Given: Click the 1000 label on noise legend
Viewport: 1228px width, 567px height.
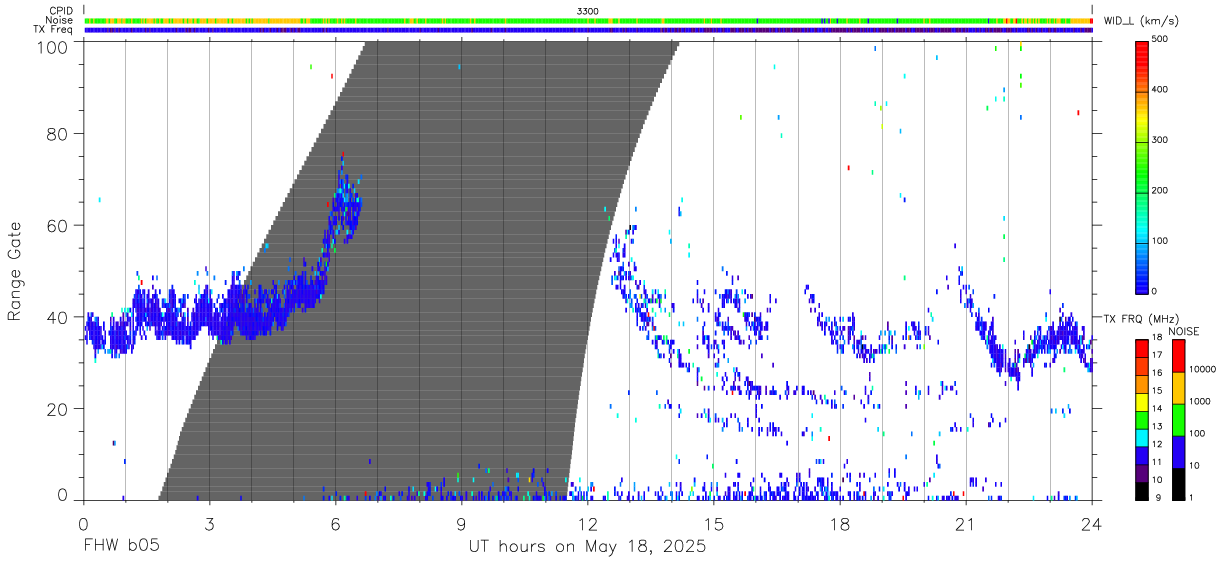Looking at the screenshot, I should tap(1200, 401).
